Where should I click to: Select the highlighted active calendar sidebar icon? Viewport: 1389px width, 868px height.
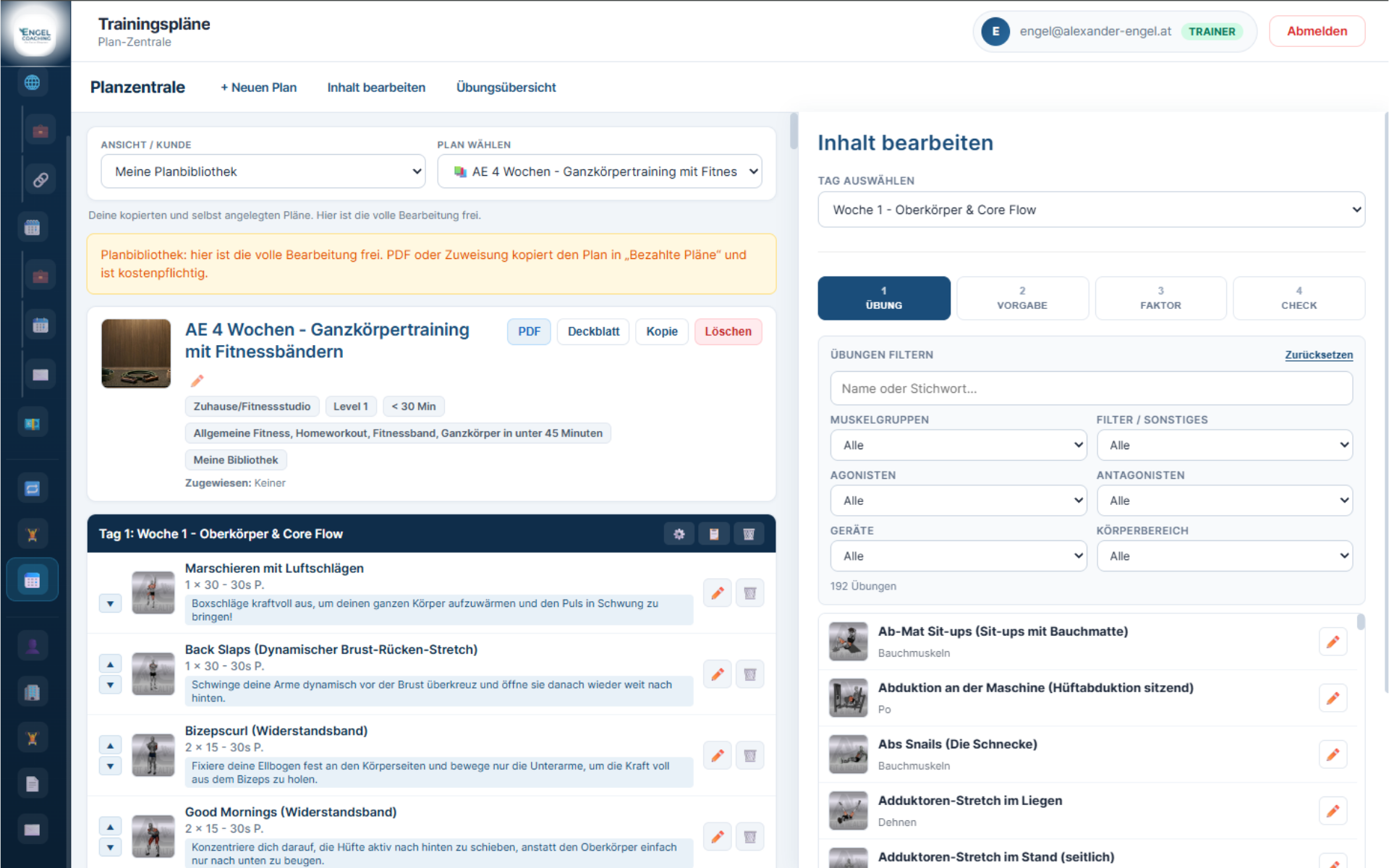(32, 580)
